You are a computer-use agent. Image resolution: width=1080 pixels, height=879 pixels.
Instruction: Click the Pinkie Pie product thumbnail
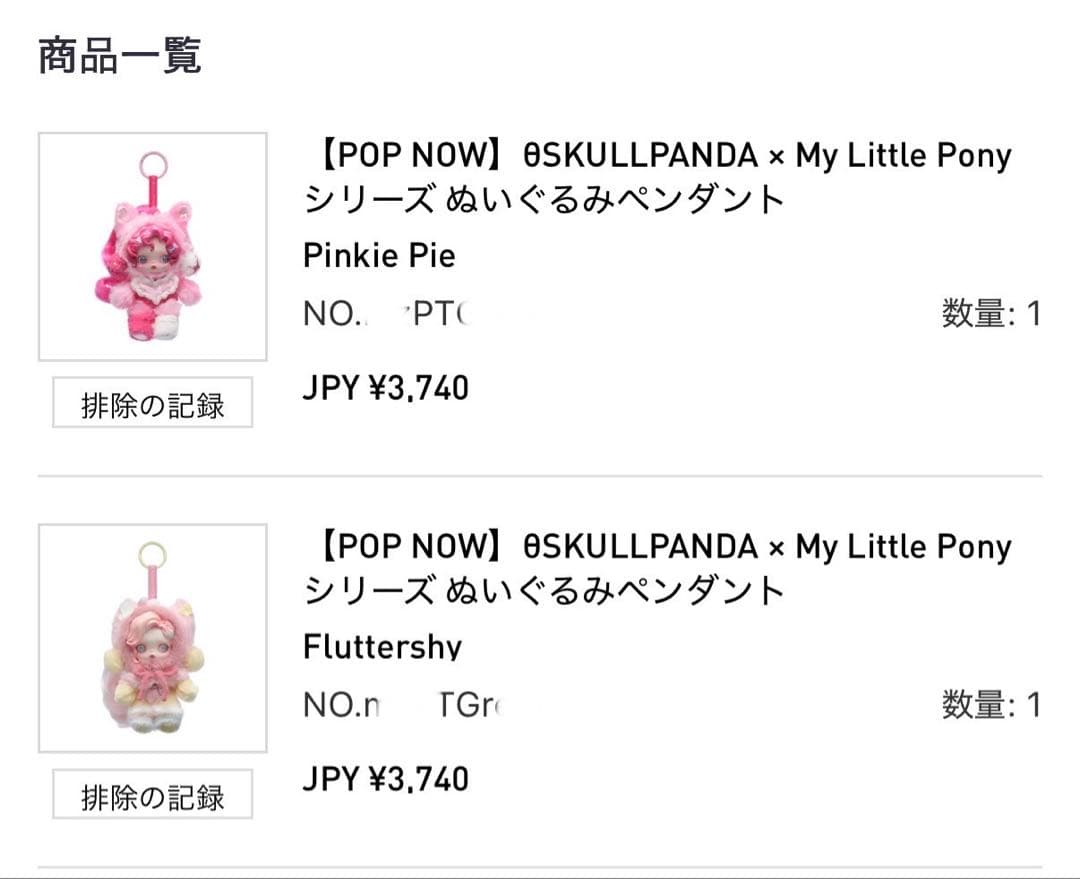152,245
